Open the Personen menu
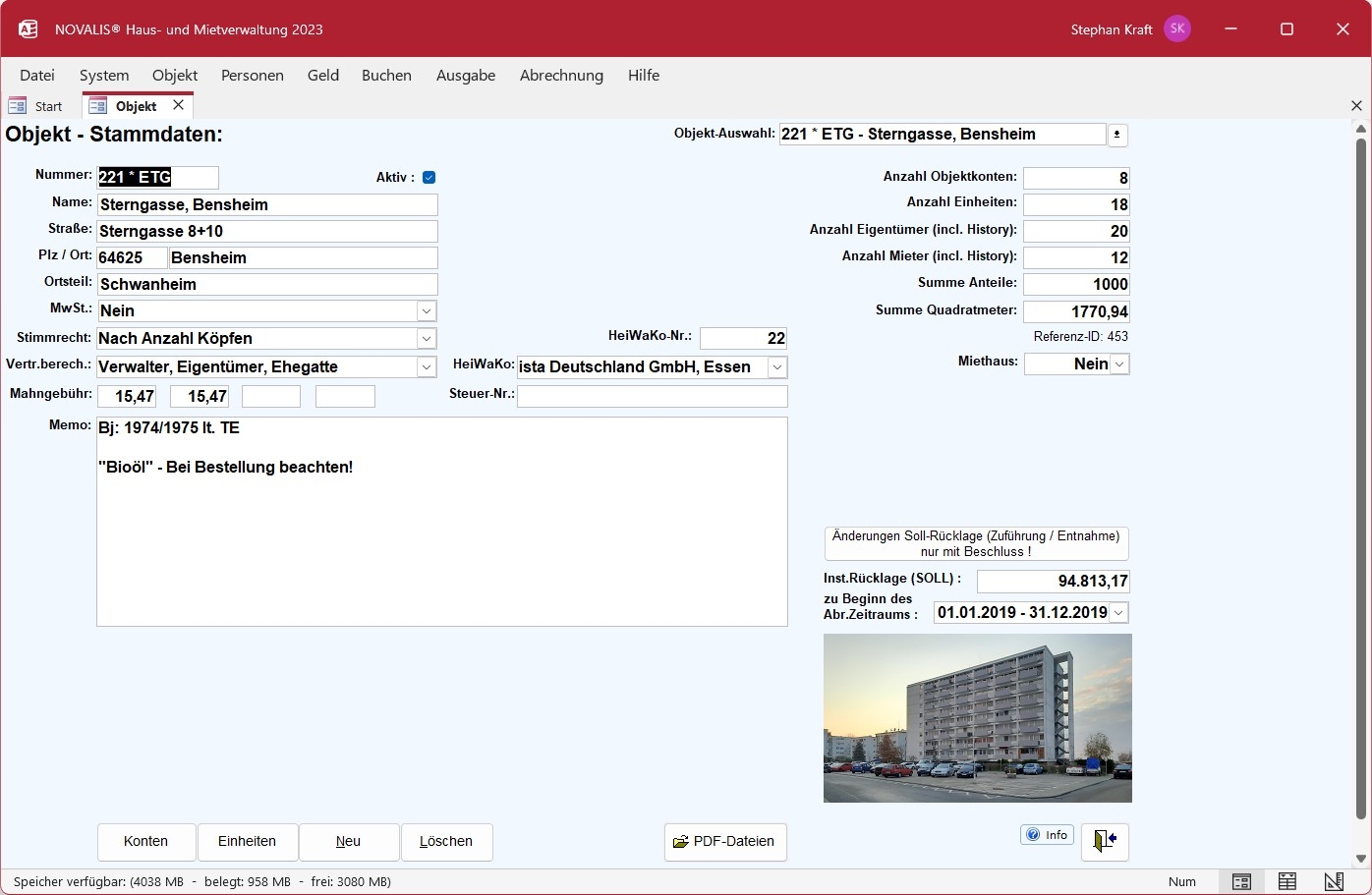The width and height of the screenshot is (1372, 895). pyautogui.click(x=253, y=75)
